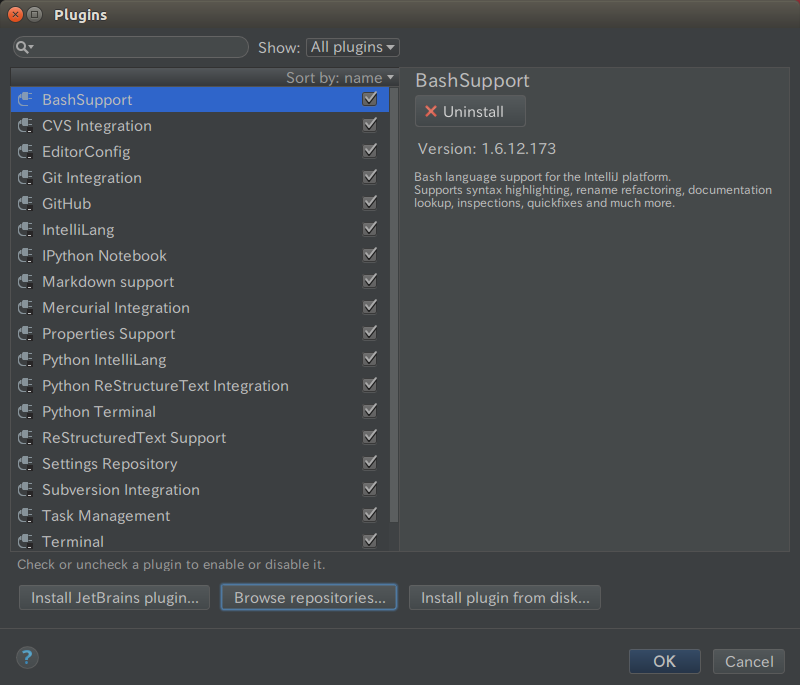Select Terminal in the plugin list
The width and height of the screenshot is (800, 685).
click(200, 541)
